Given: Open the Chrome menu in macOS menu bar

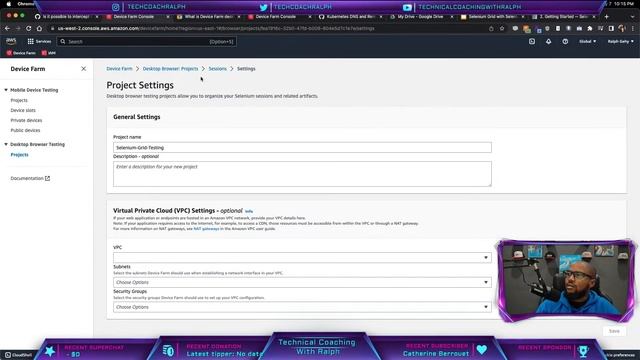Looking at the screenshot, I should click(x=26, y=4).
